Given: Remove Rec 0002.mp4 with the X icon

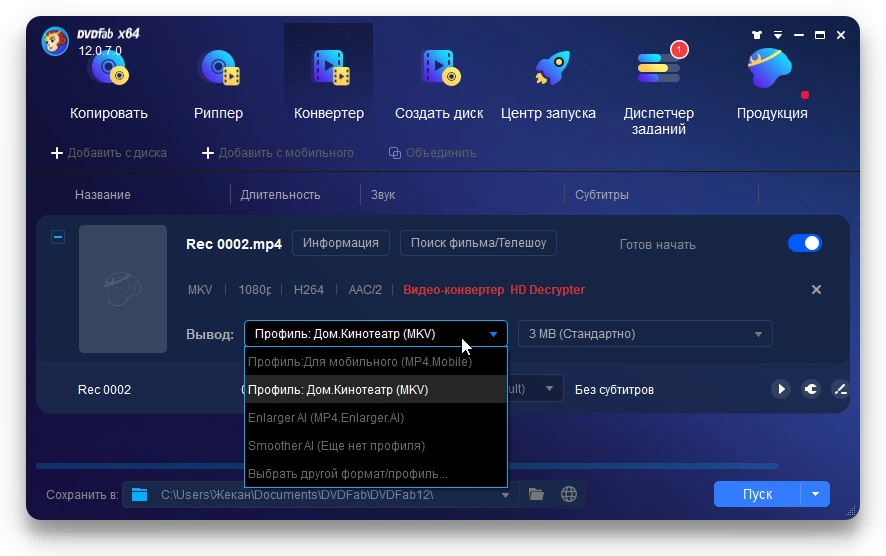Looking at the screenshot, I should [x=816, y=290].
